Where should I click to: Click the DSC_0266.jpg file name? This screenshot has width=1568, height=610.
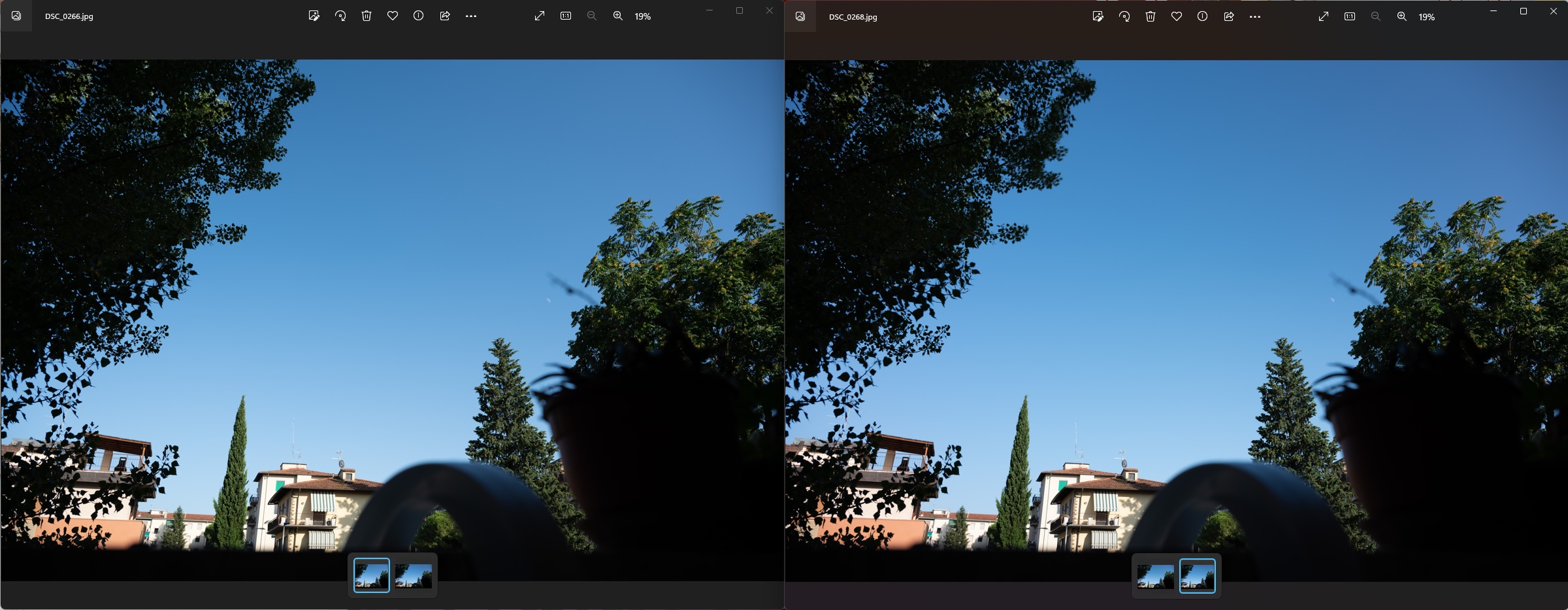(69, 16)
